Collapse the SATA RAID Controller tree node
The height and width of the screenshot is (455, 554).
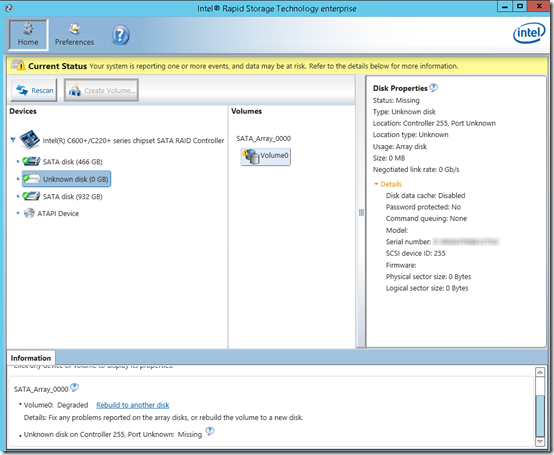click(13, 140)
